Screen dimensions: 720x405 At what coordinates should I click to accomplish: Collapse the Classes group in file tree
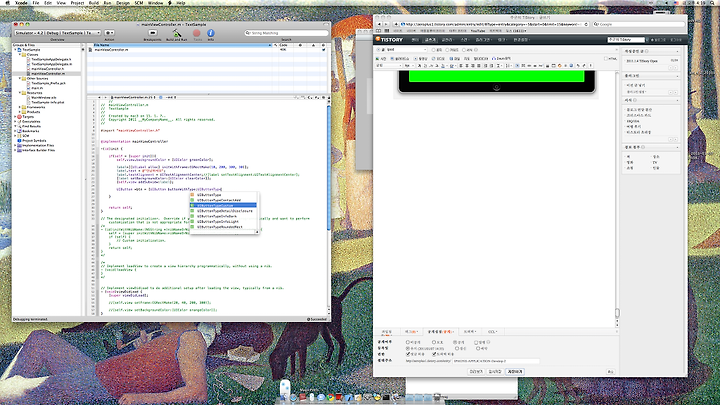pos(20,55)
